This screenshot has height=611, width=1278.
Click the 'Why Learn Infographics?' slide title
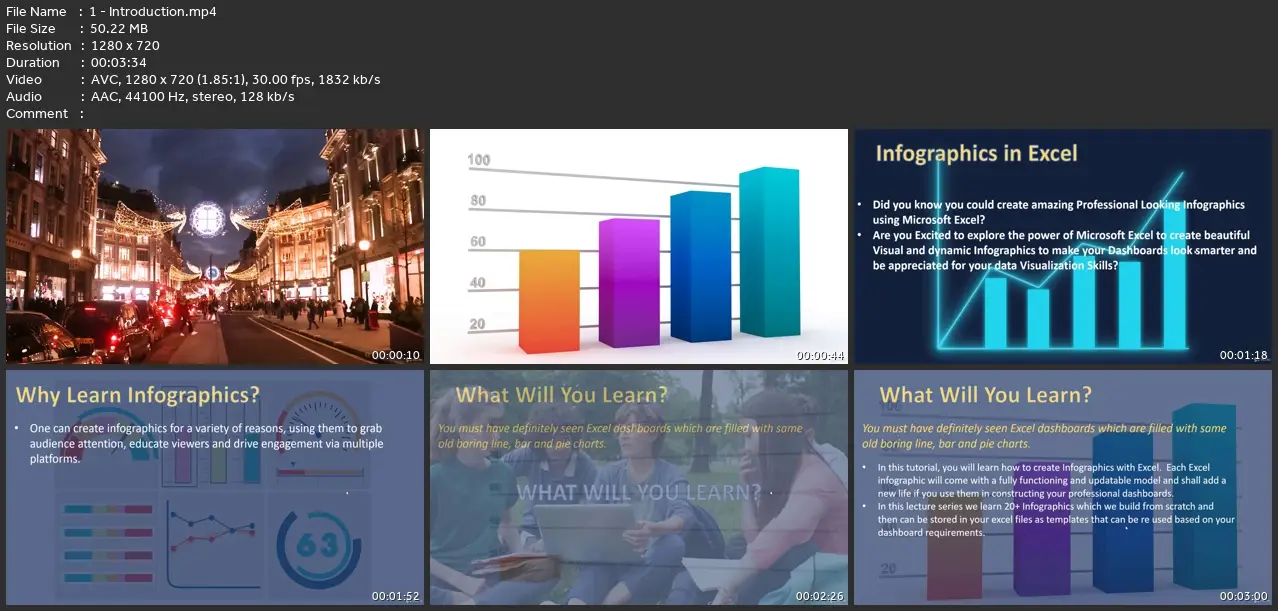138,395
